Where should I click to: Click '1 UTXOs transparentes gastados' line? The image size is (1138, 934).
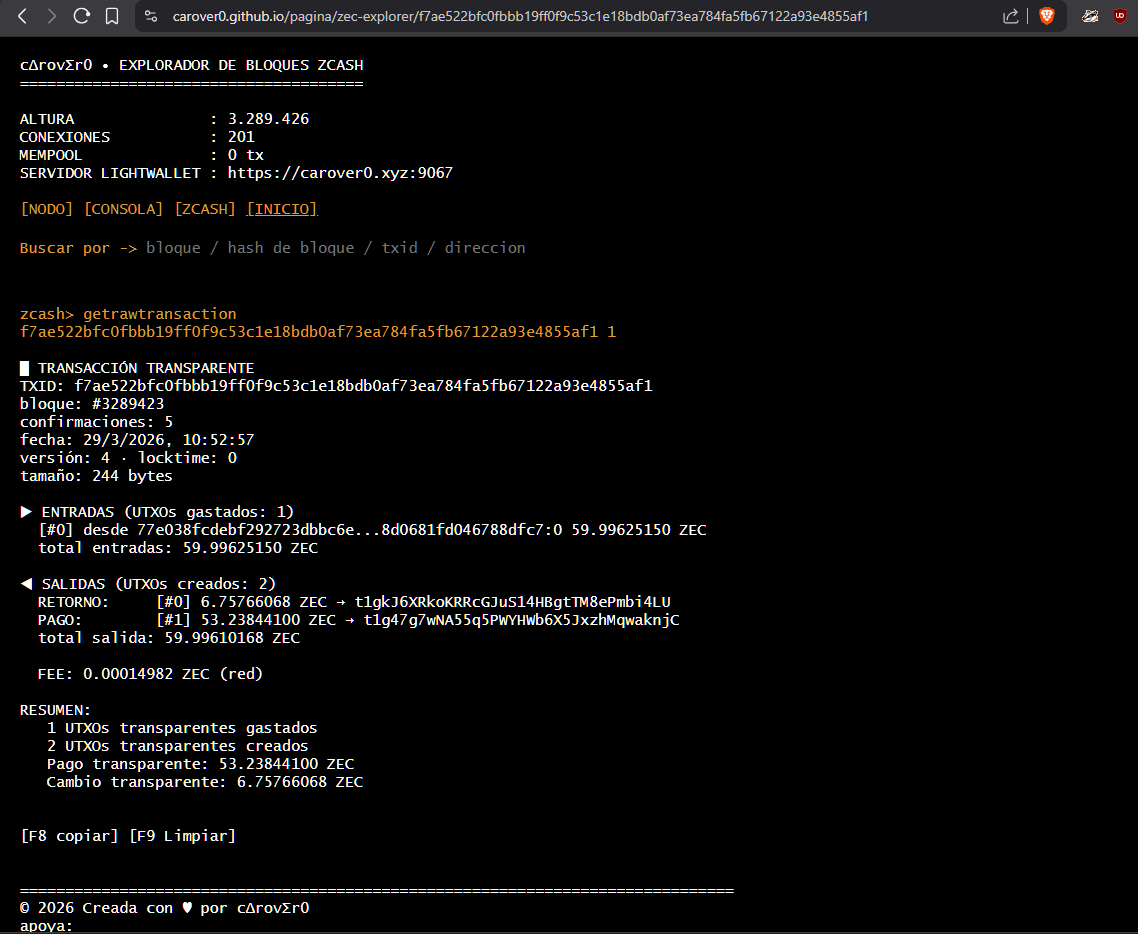tap(182, 728)
